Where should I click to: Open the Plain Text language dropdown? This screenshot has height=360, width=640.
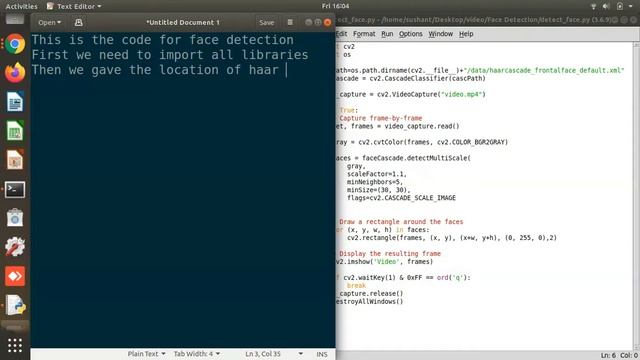coord(146,354)
